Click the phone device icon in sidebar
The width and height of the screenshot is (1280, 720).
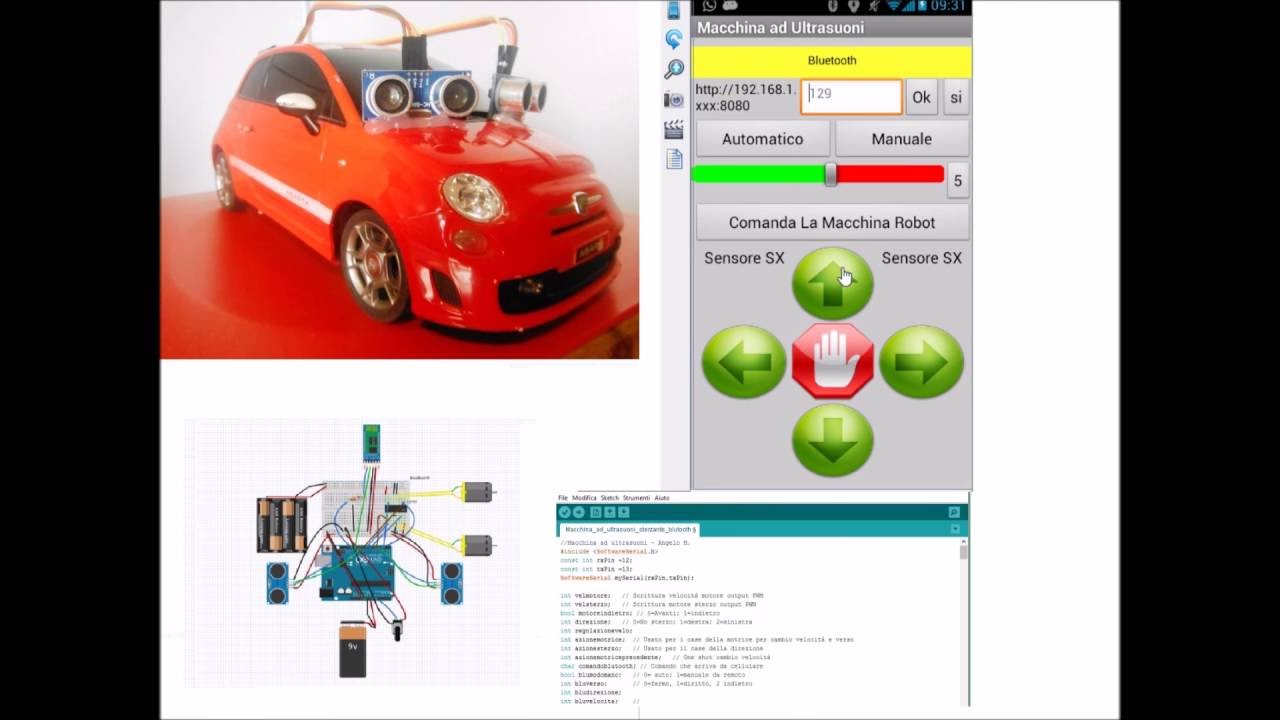pyautogui.click(x=674, y=11)
